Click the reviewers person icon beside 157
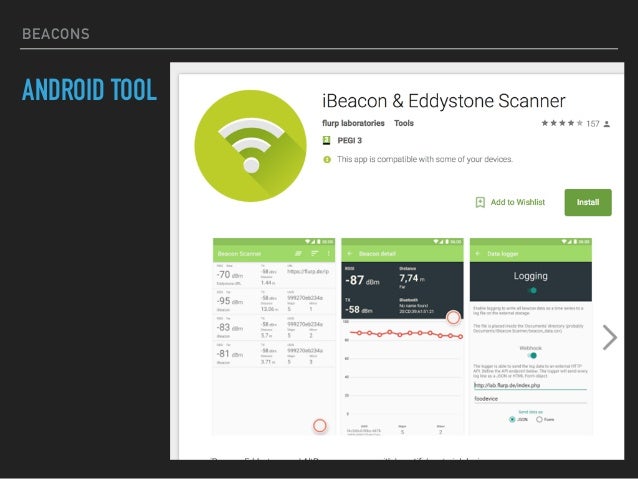This screenshot has width=638, height=479. (x=607, y=124)
